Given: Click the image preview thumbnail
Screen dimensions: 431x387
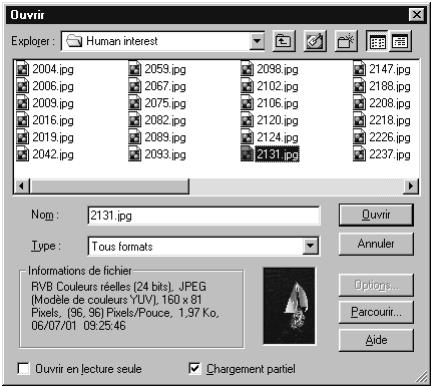Looking at the screenshot, I should click(289, 306).
